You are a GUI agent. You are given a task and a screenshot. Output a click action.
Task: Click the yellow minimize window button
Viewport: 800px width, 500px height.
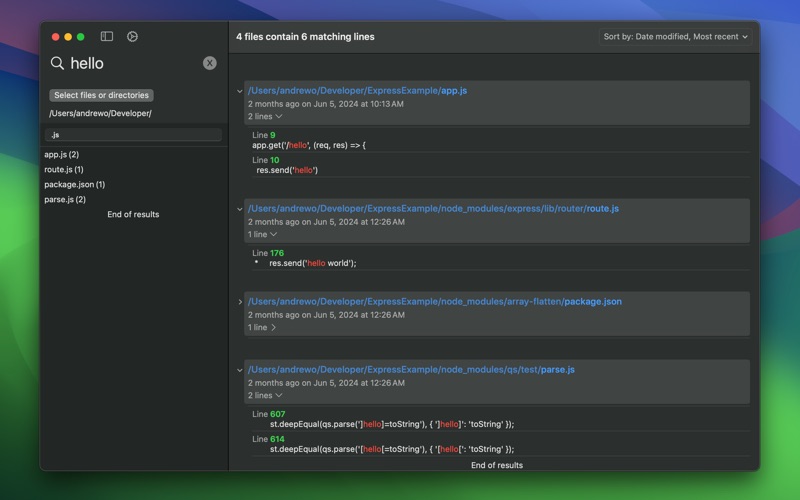click(68, 37)
